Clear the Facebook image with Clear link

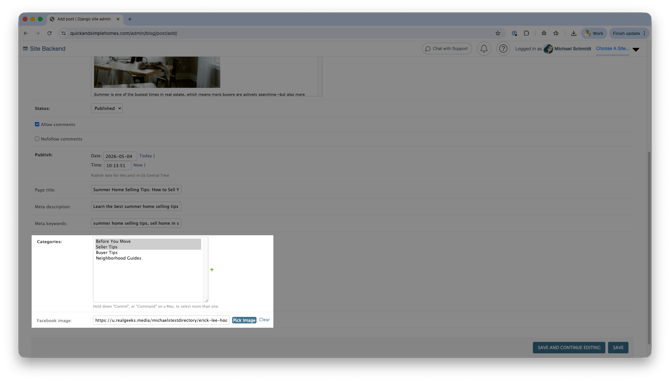pyautogui.click(x=264, y=320)
